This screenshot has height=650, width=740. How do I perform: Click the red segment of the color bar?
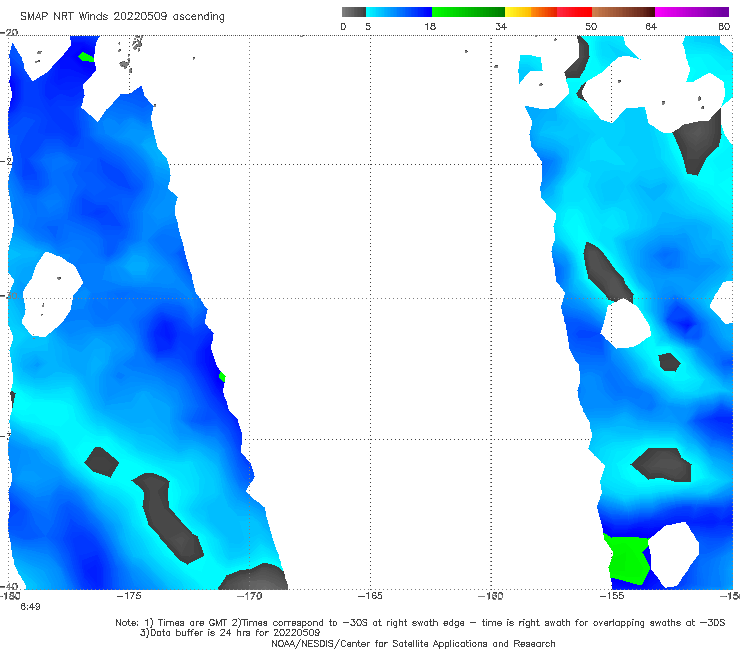[574, 12]
